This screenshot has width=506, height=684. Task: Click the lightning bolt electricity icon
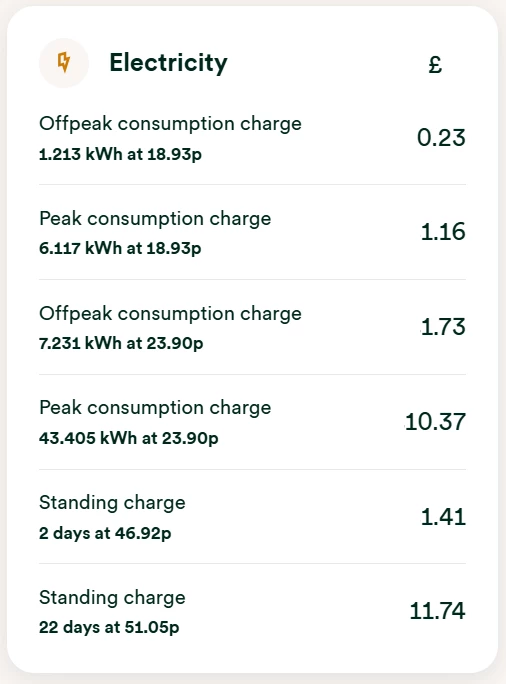pyautogui.click(x=64, y=62)
